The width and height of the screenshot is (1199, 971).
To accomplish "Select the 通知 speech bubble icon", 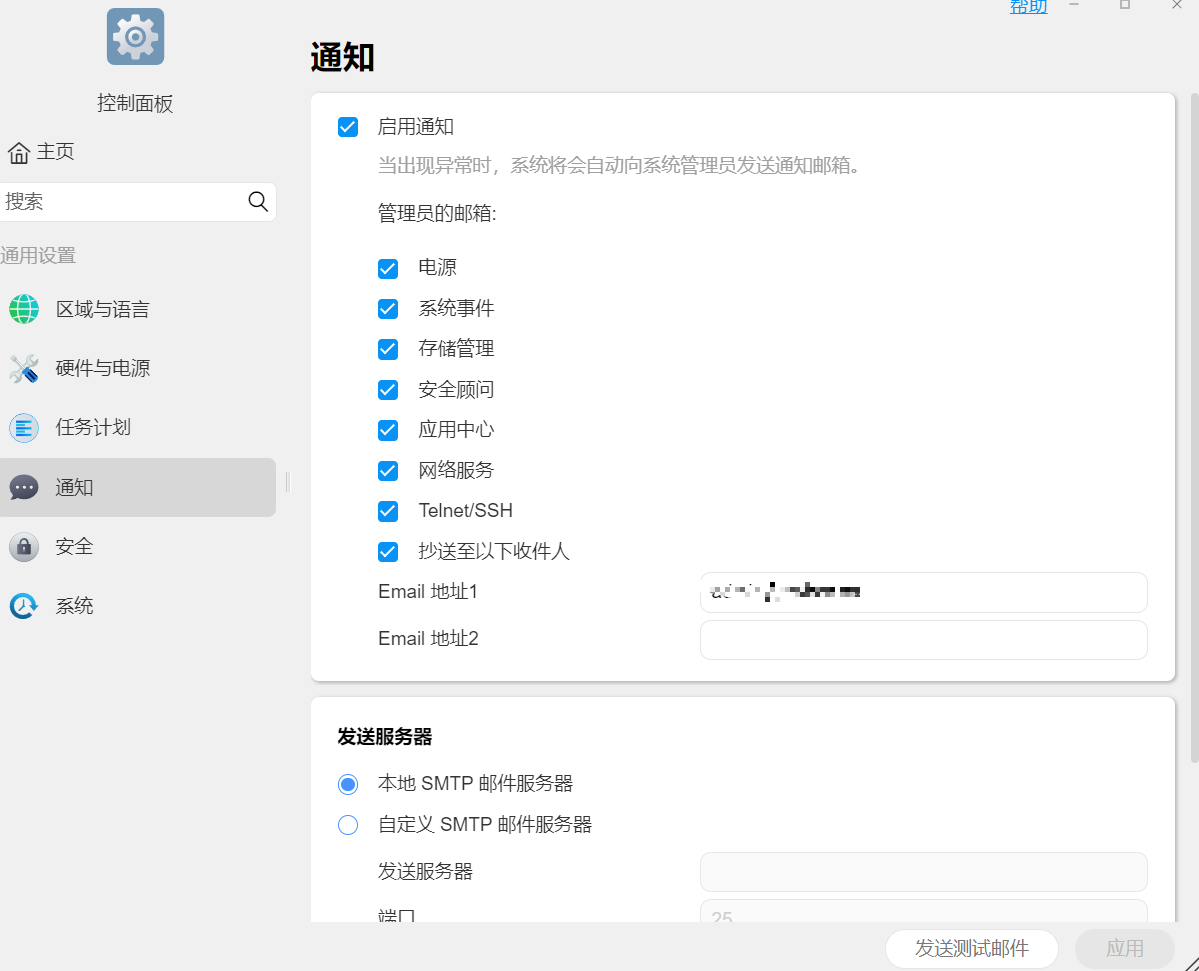I will point(24,488).
